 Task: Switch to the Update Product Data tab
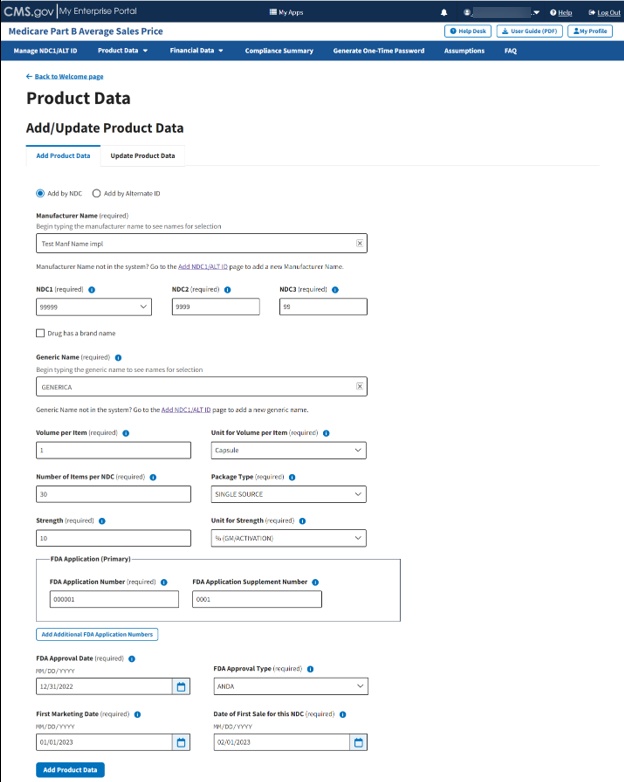point(142,156)
